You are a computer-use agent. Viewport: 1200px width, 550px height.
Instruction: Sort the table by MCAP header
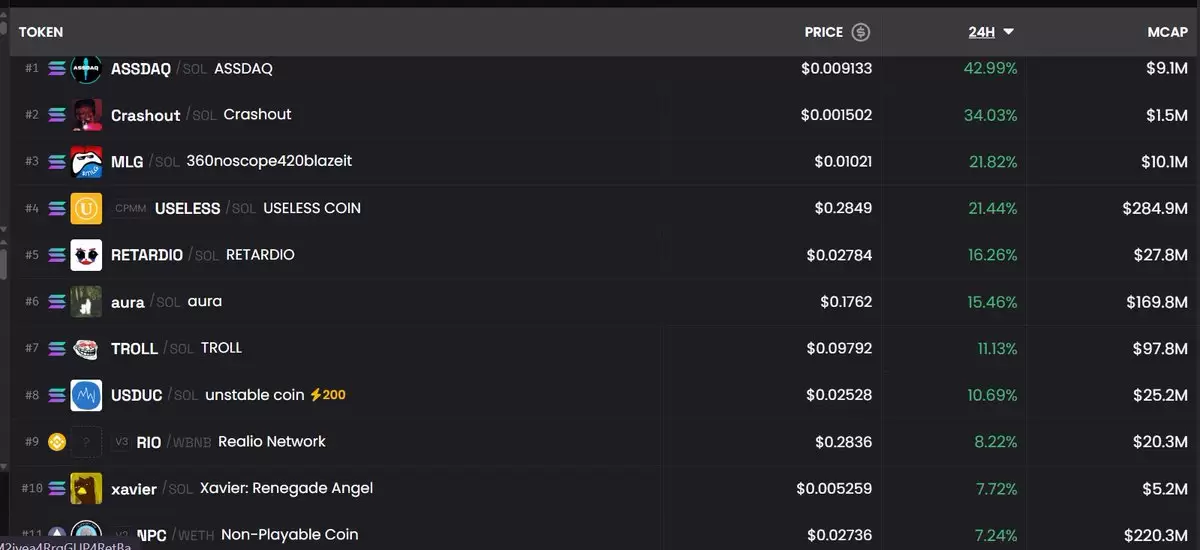pos(1167,32)
